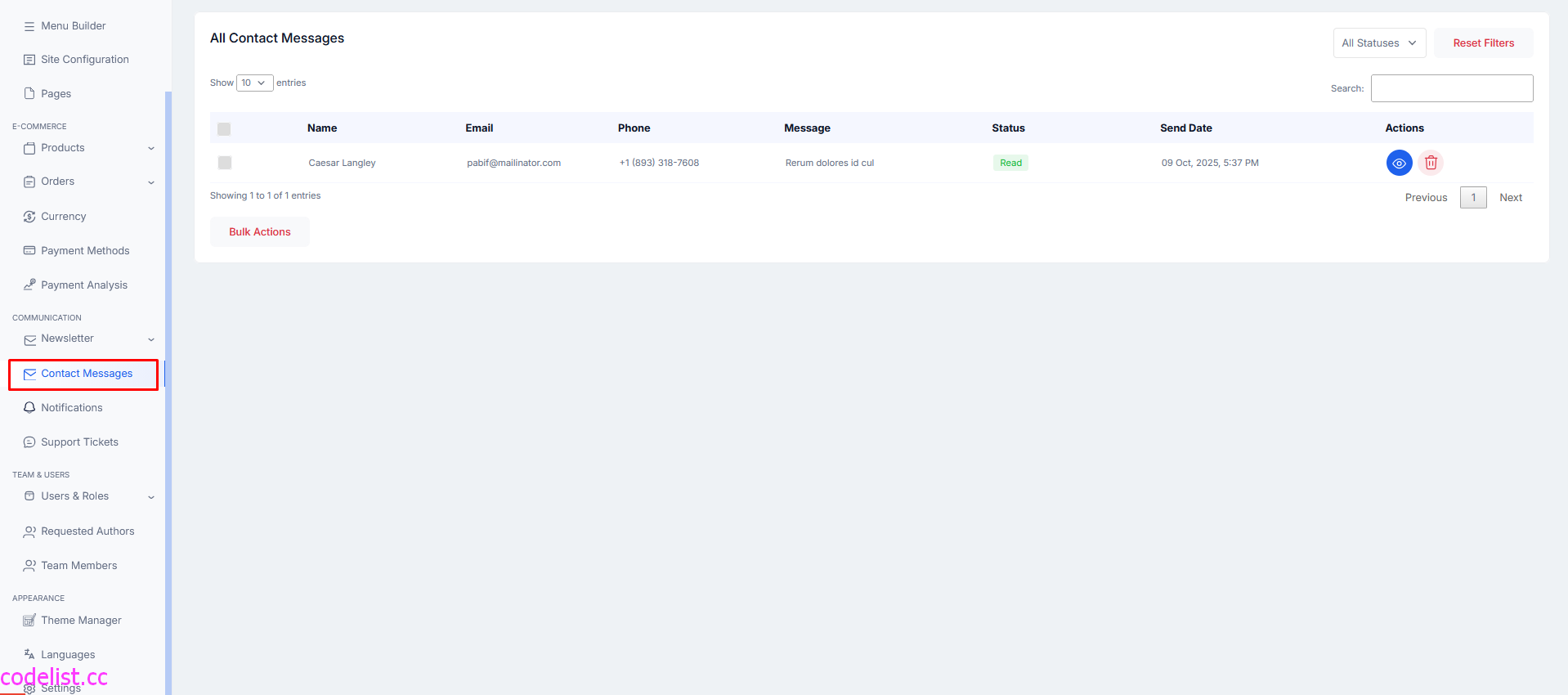View Caesar Langley's message with eye icon
This screenshot has width=1568, height=695.
1399,163
